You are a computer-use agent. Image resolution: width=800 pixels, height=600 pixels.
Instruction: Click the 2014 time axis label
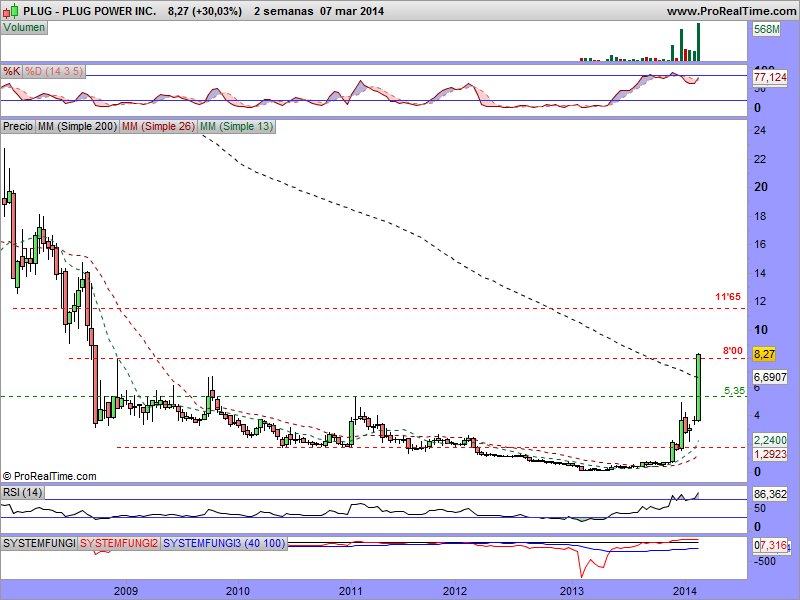coord(685,591)
